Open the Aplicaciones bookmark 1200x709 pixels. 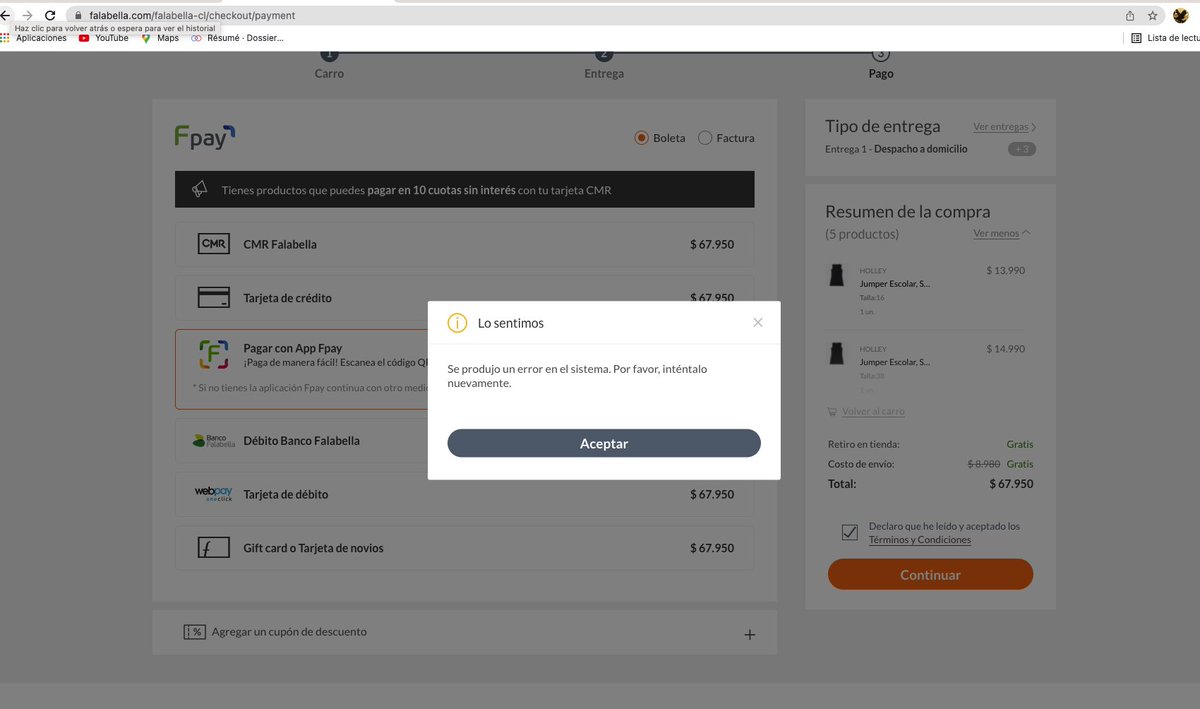click(35, 38)
